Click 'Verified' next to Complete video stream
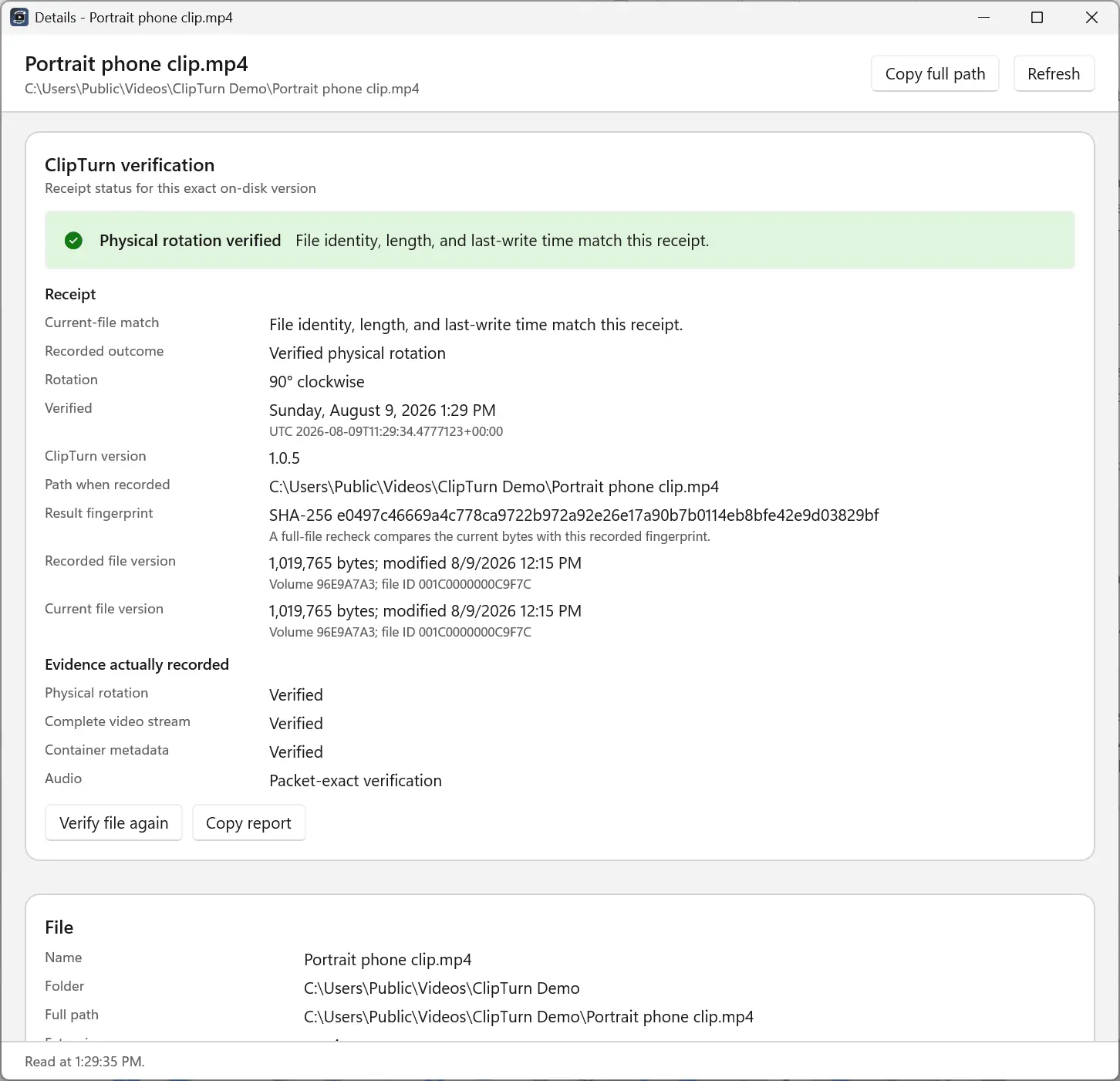The height and width of the screenshot is (1081, 1120). (296, 724)
